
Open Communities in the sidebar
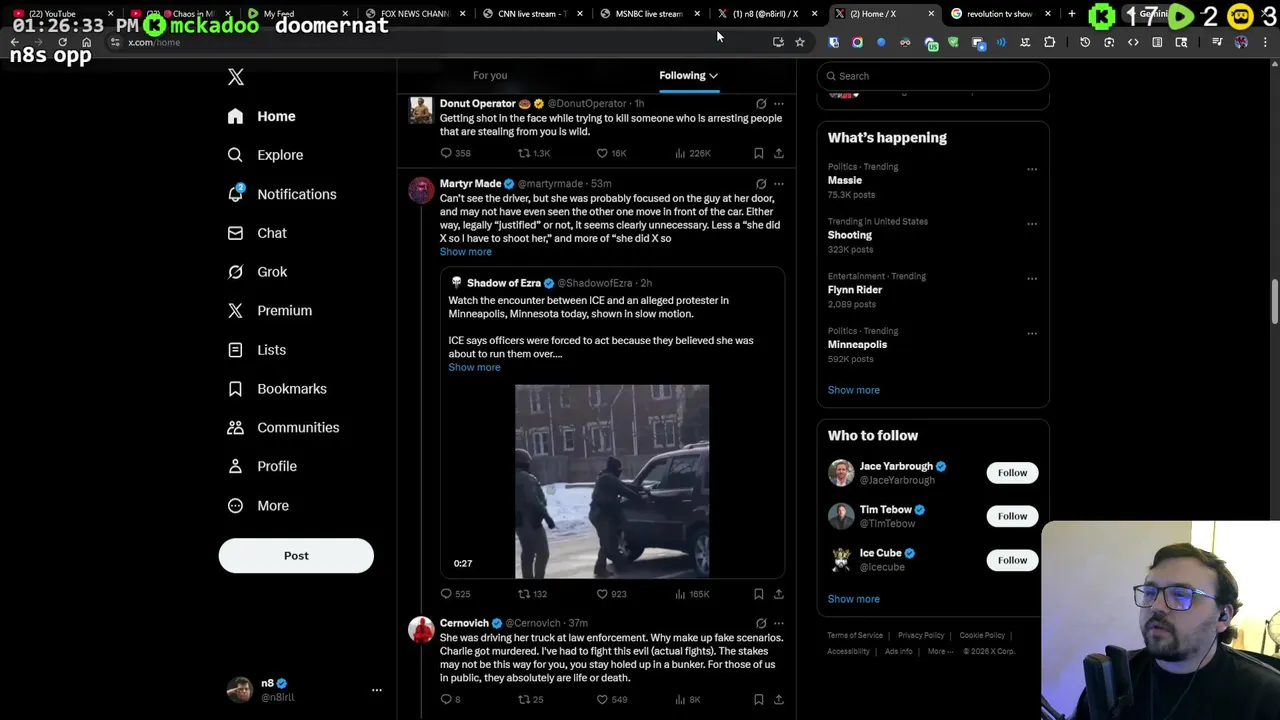[283, 428]
